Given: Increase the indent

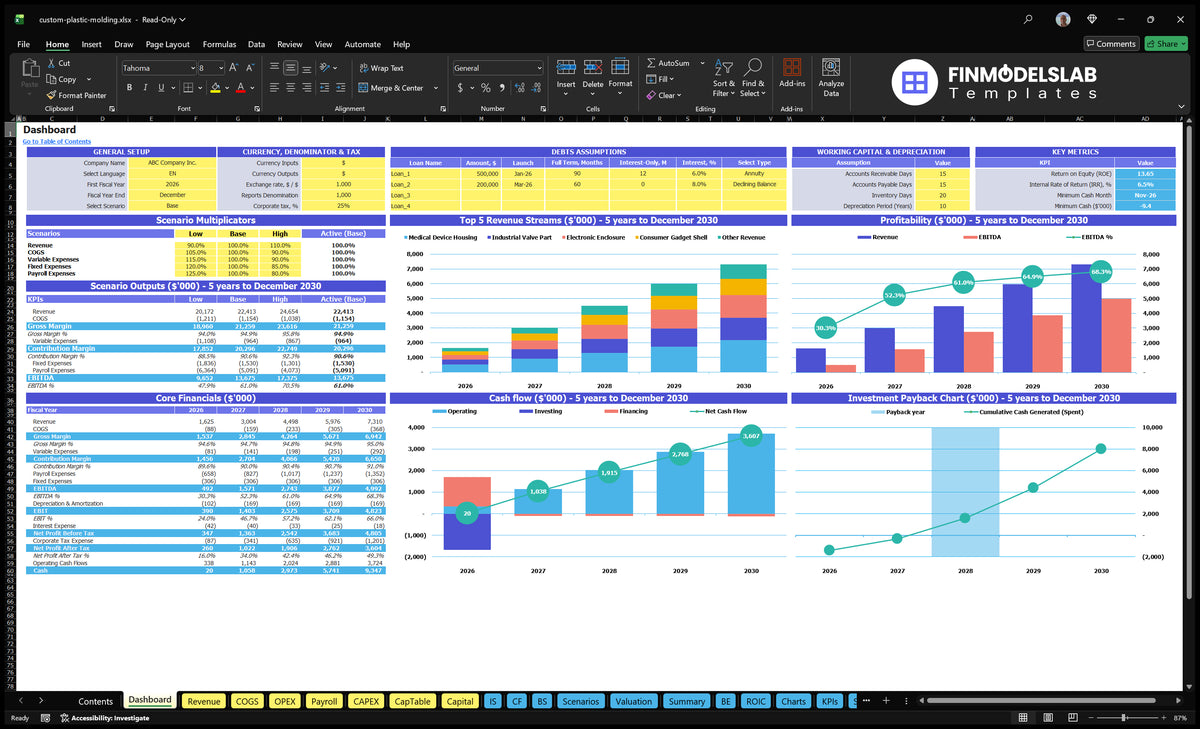Looking at the screenshot, I should pos(339,88).
